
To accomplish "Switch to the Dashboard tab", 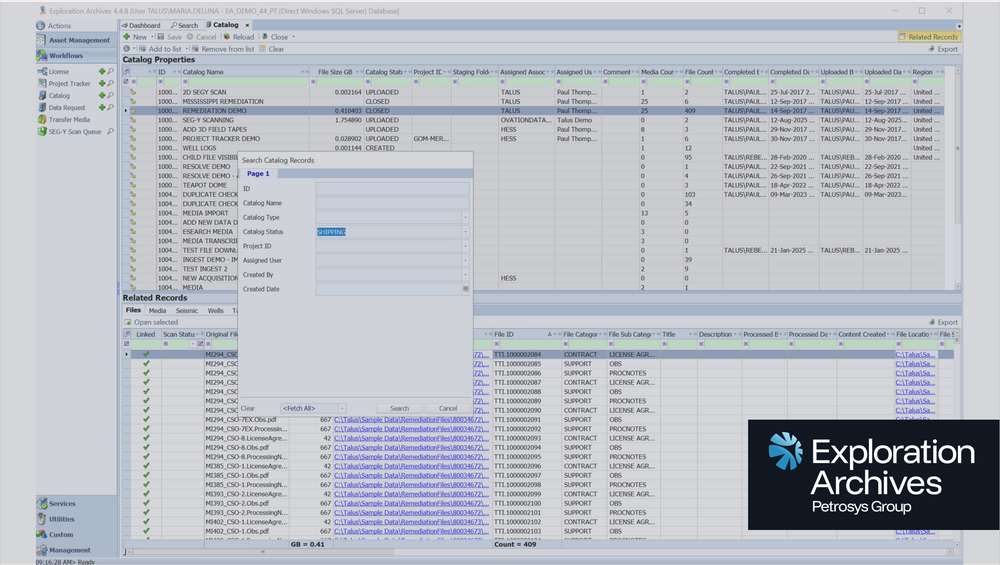I will pyautogui.click(x=143, y=25).
